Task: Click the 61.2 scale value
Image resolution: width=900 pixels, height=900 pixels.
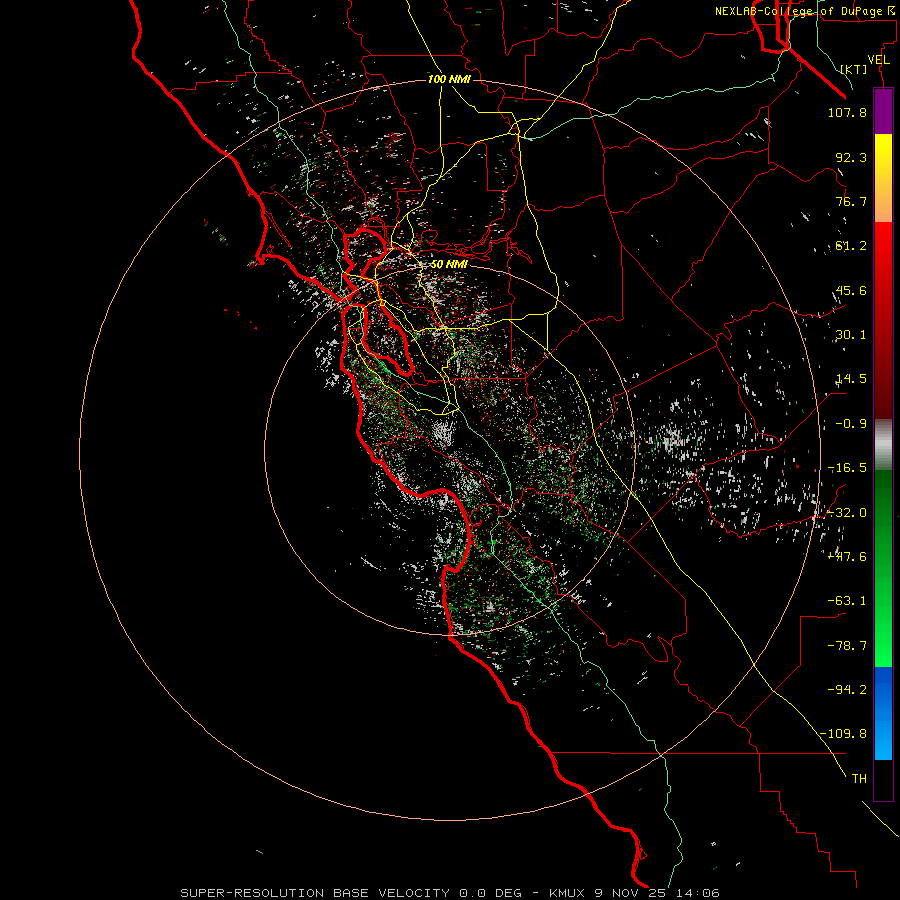Action: [851, 246]
